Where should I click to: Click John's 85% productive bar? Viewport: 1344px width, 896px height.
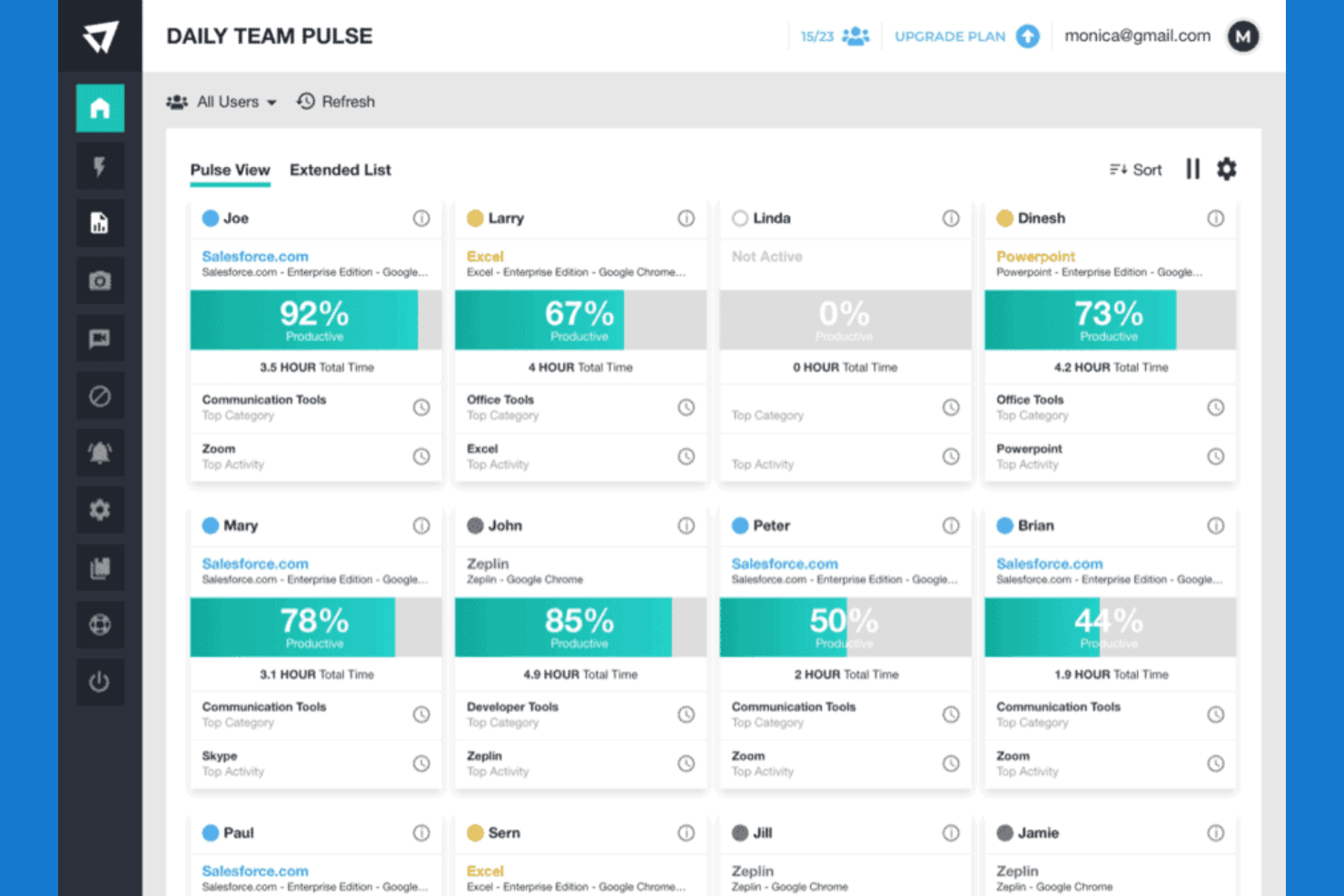click(580, 627)
